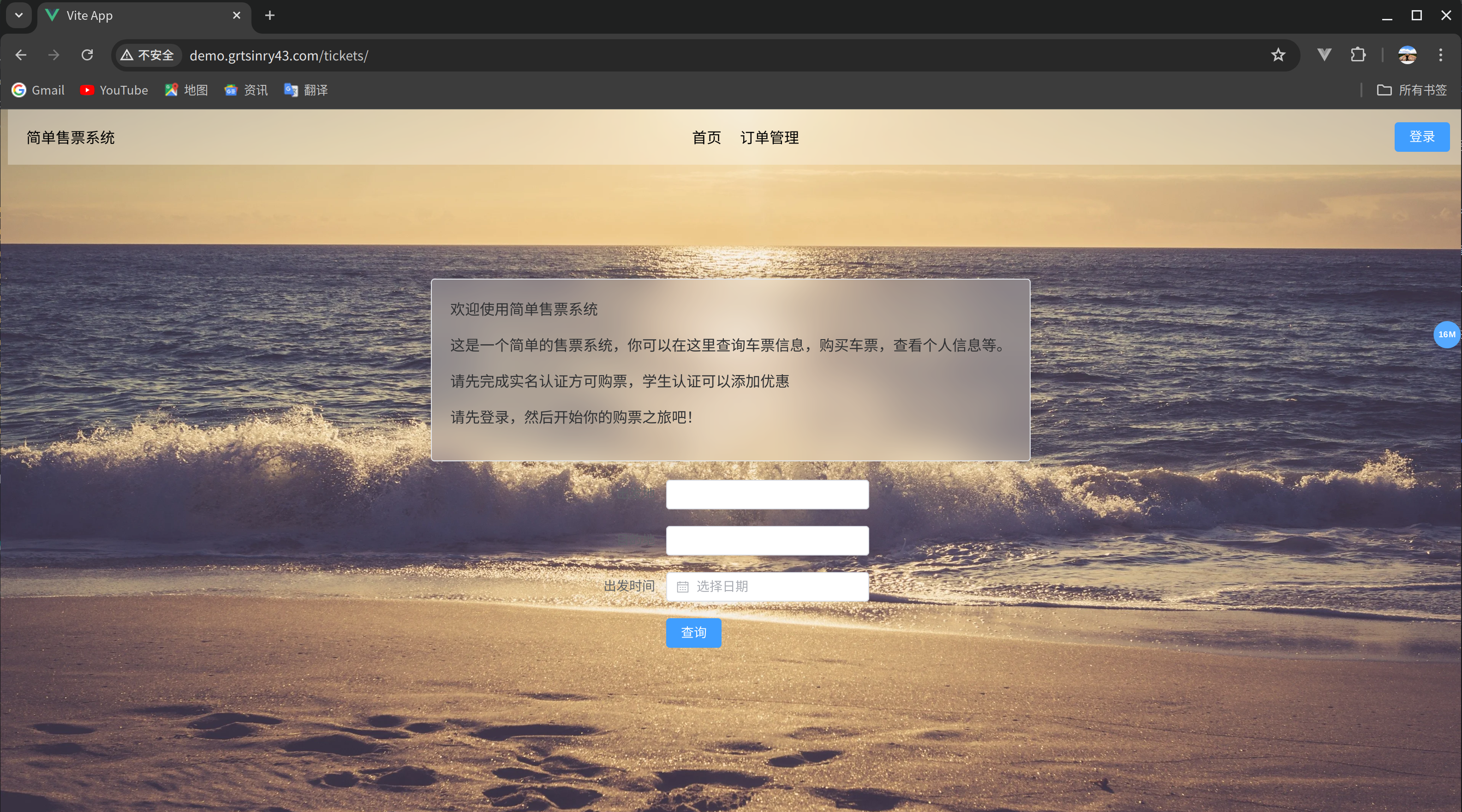Click the calendar icon in date field
The image size is (1462, 812).
[x=682, y=587]
